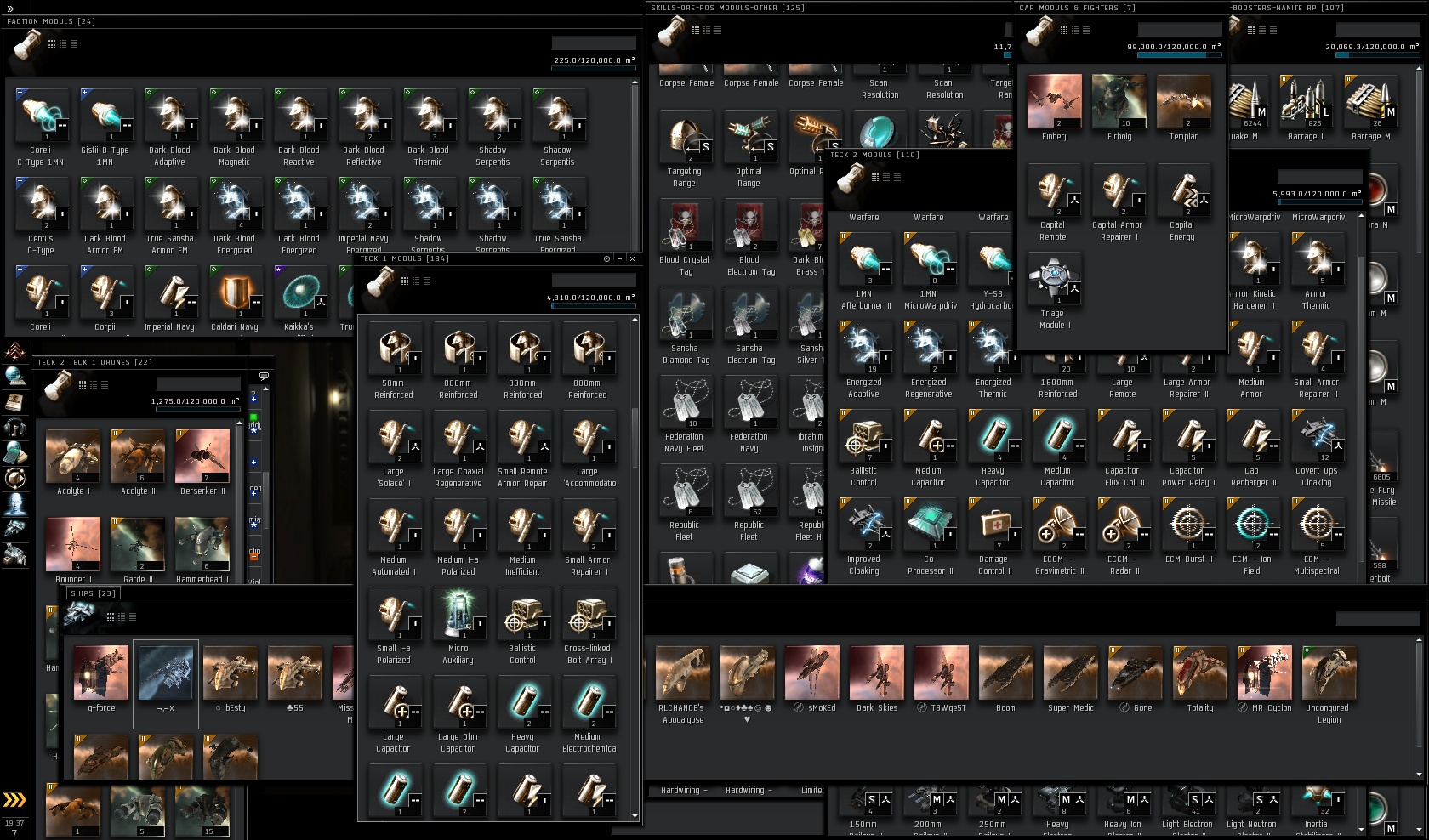The image size is (1429, 840).
Task: Select the Cap Recharger II icon
Action: pos(1253,436)
